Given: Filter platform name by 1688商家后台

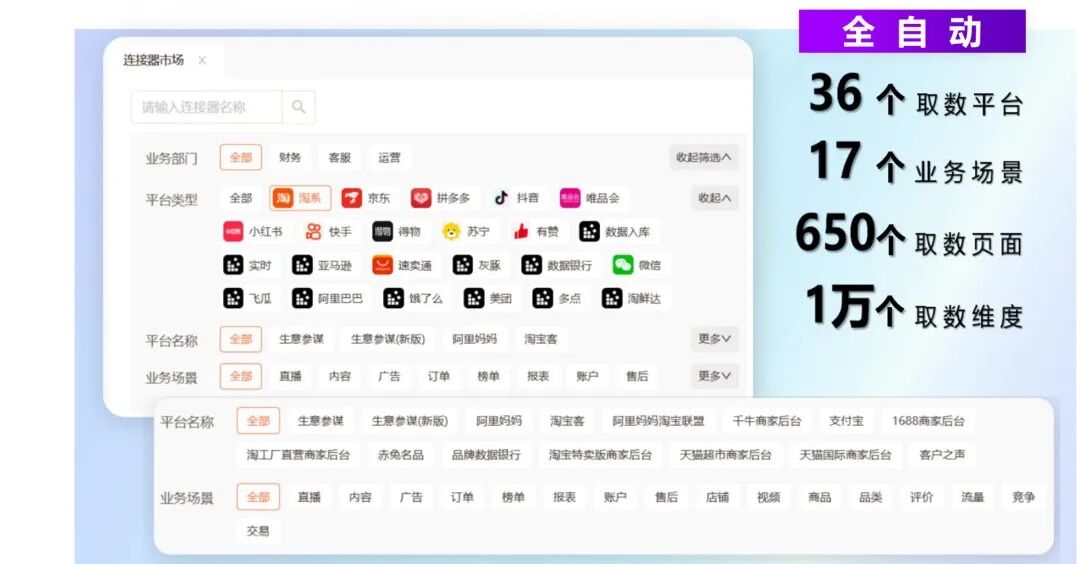Looking at the screenshot, I should coord(928,421).
